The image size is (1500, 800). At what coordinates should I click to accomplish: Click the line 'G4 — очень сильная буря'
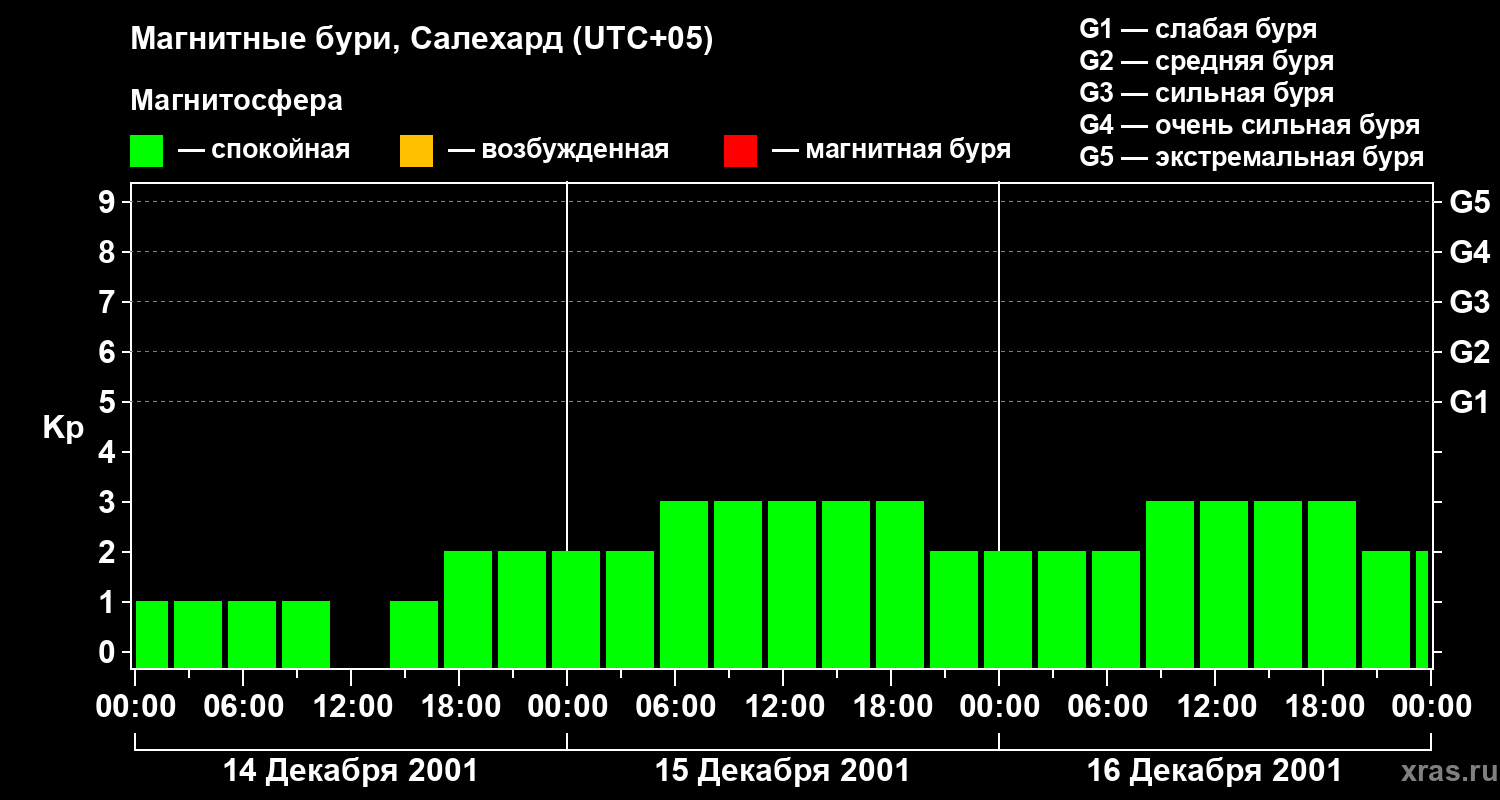pyautogui.click(x=1250, y=125)
